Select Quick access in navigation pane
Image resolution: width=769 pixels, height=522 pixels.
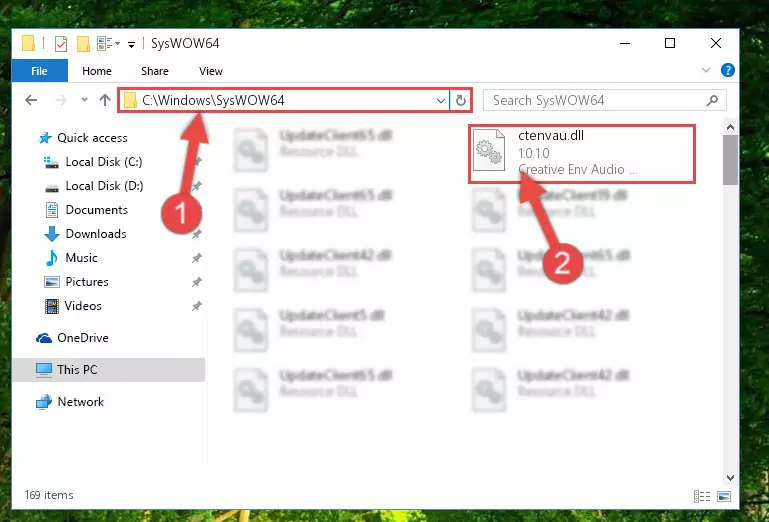click(92, 138)
